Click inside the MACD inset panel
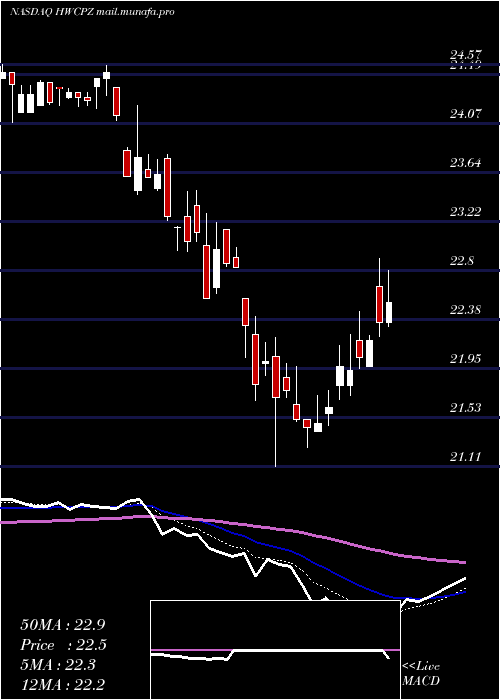This screenshot has width=500, height=700. point(275,650)
